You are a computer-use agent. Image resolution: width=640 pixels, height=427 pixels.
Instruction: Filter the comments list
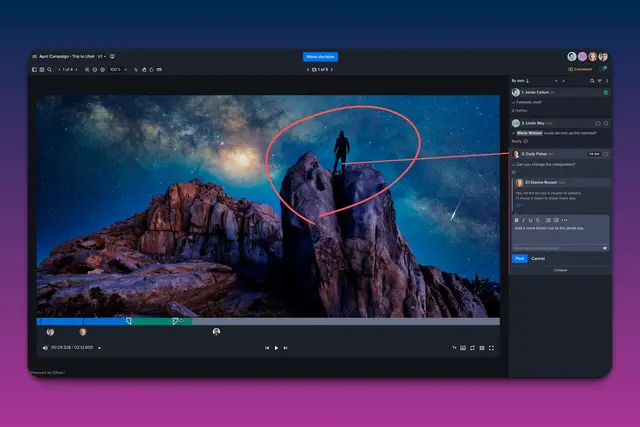tap(598, 80)
